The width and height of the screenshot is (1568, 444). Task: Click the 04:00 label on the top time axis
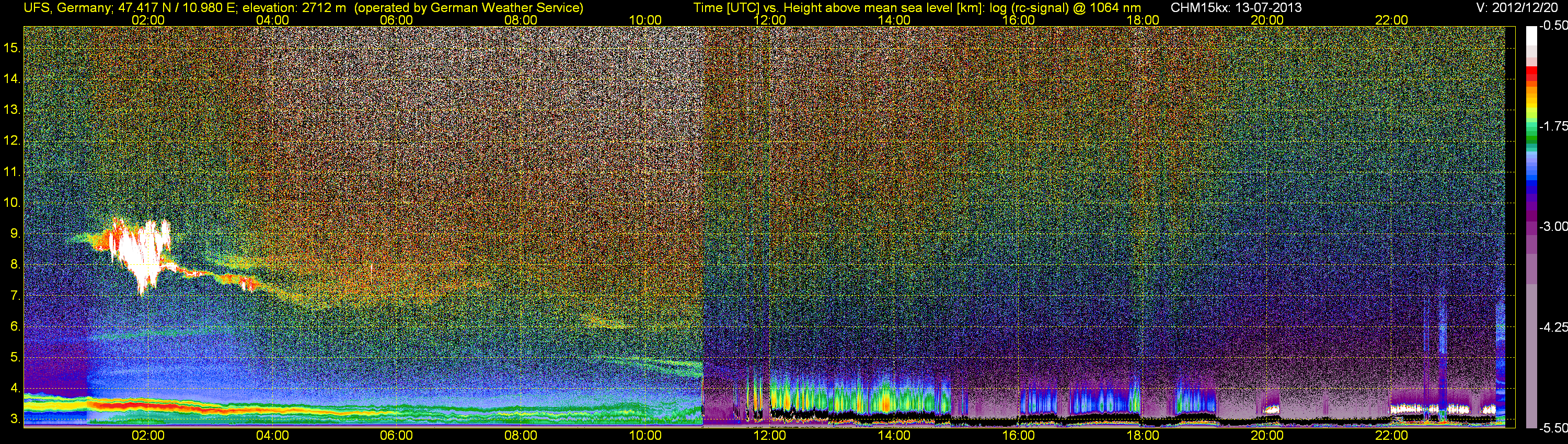[x=272, y=20]
